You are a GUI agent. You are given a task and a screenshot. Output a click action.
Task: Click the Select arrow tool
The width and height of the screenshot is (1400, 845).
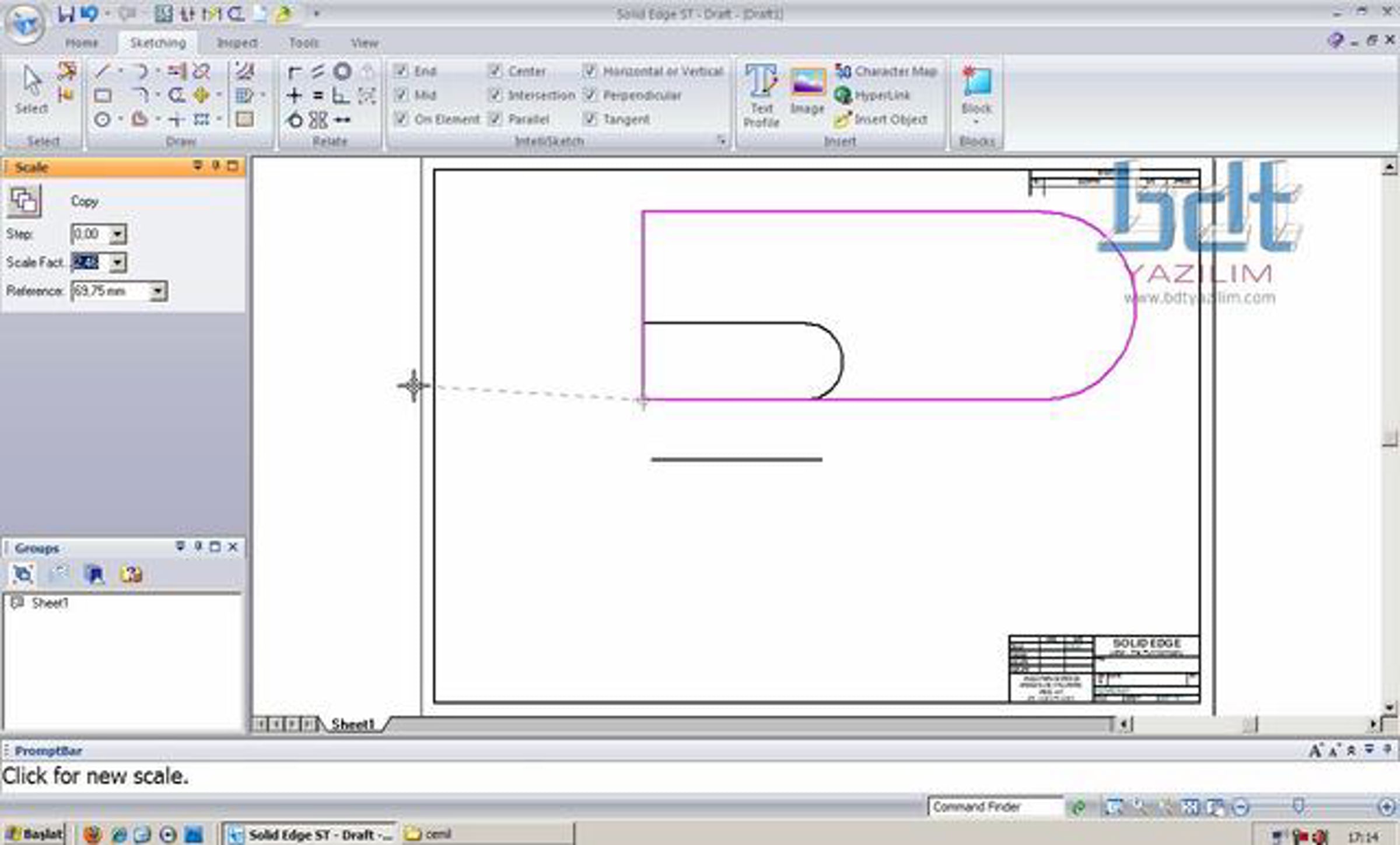coord(32,89)
